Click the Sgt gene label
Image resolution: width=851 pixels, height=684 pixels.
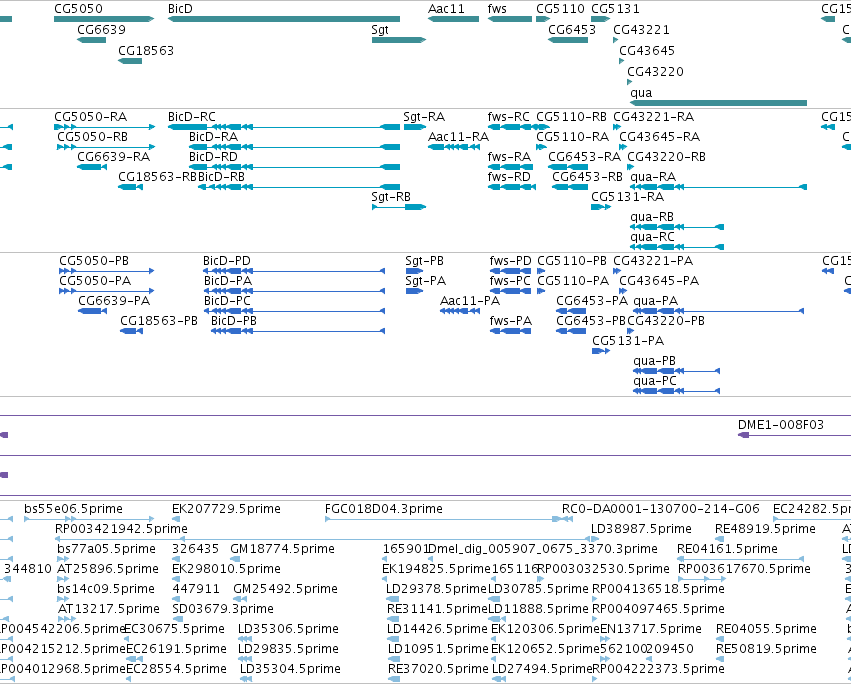click(380, 29)
